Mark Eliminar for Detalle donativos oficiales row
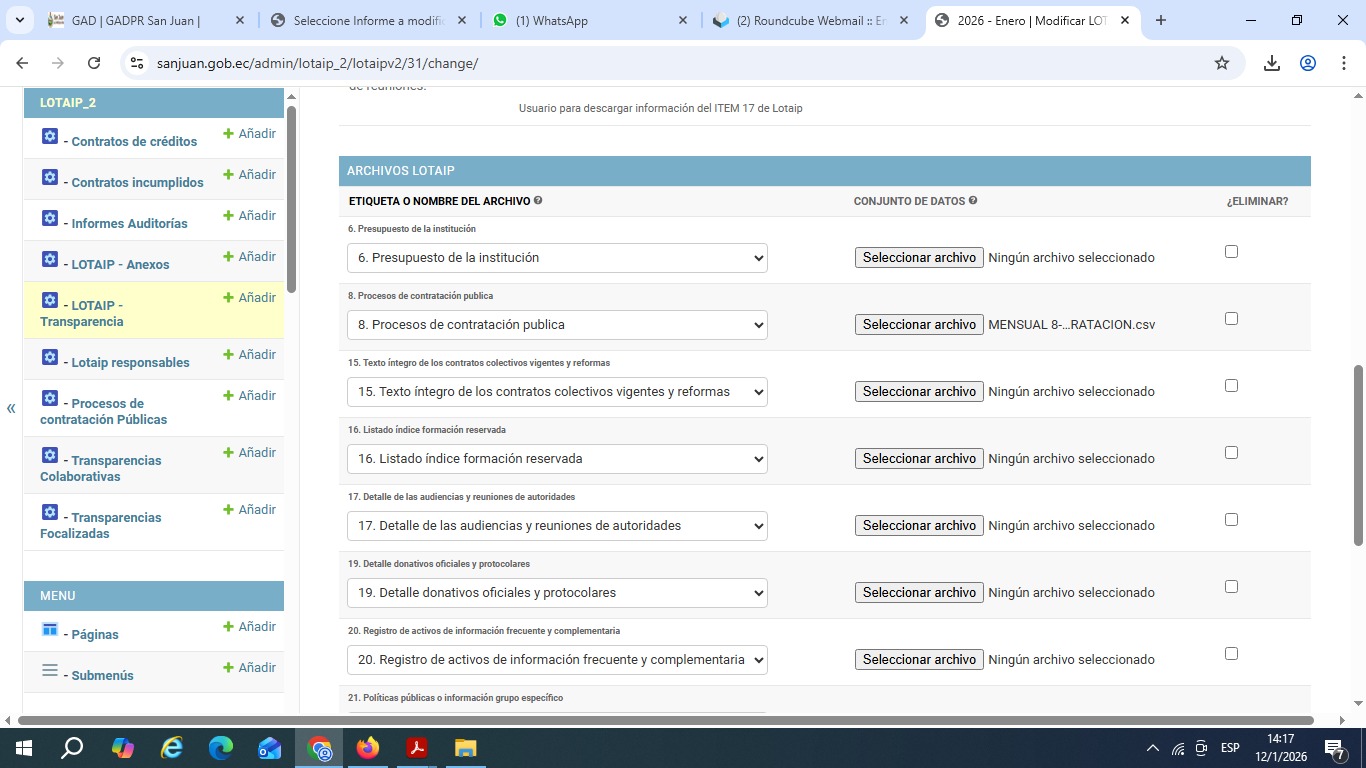The width and height of the screenshot is (1366, 768). [x=1231, y=587]
